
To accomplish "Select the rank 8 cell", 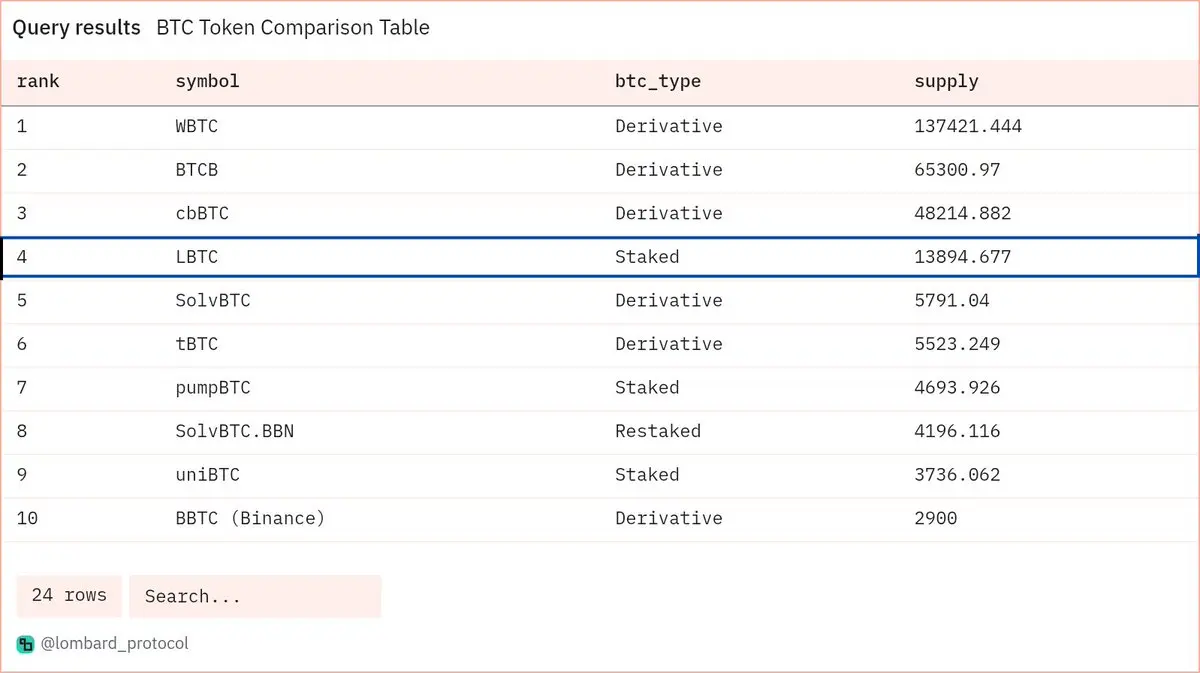I will pos(22,431).
